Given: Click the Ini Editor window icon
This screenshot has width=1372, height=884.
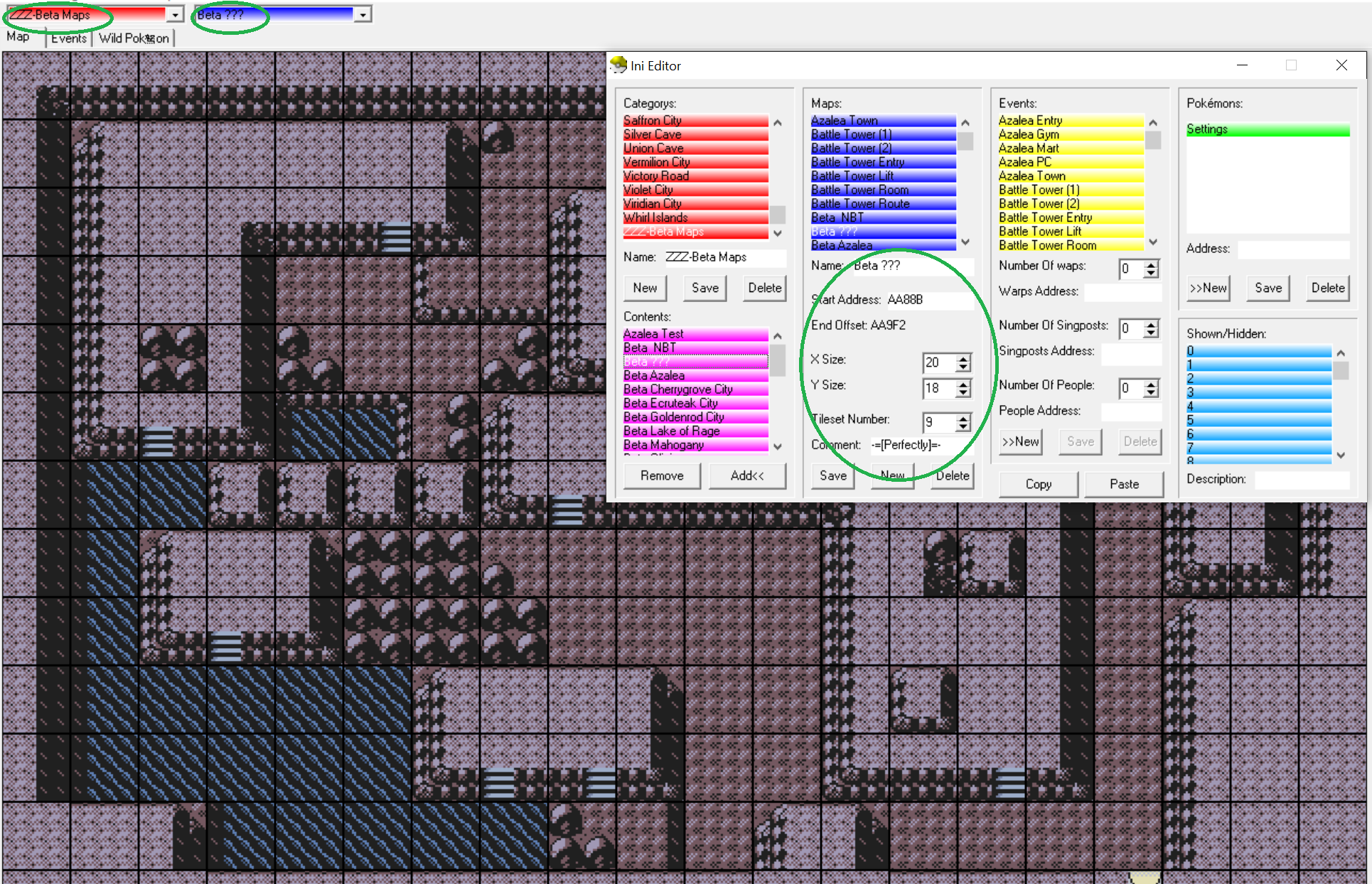Looking at the screenshot, I should pyautogui.click(x=618, y=65).
